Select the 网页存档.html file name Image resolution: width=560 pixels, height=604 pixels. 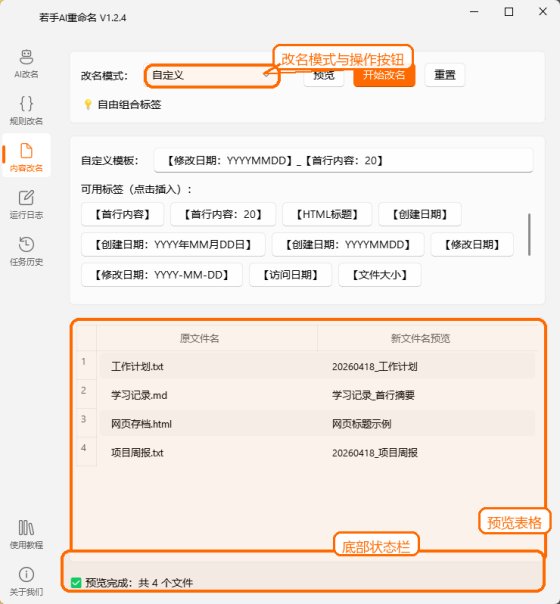[141, 424]
